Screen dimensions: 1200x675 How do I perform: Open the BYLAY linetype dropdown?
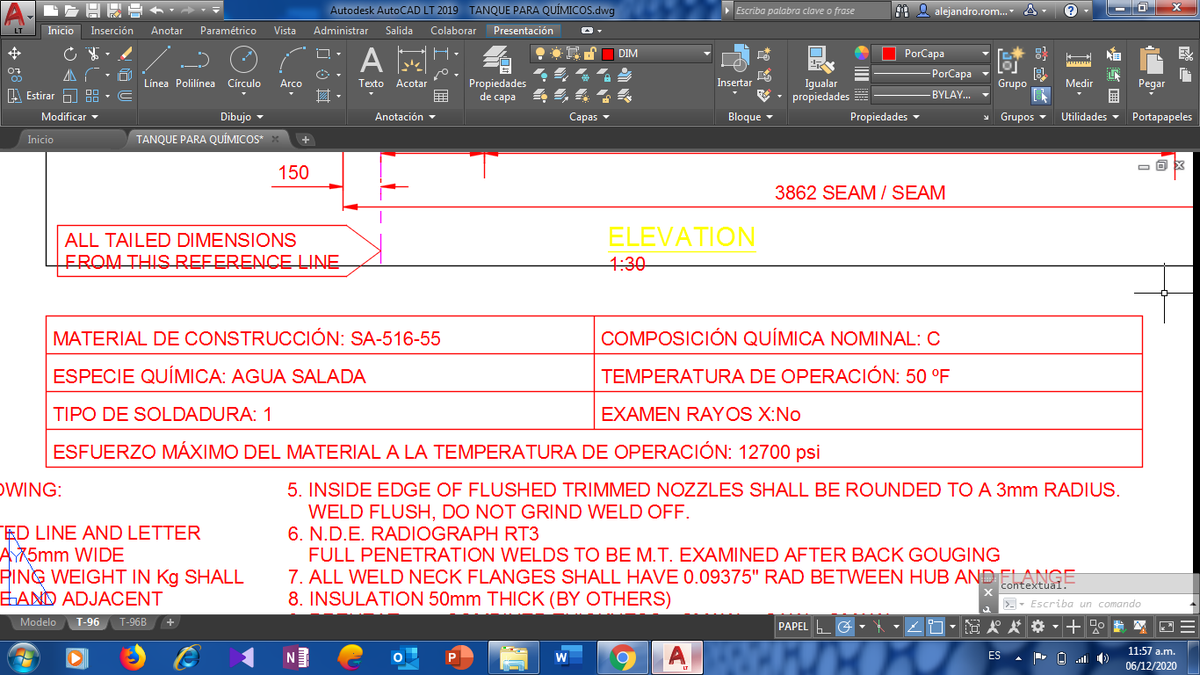tap(933, 95)
